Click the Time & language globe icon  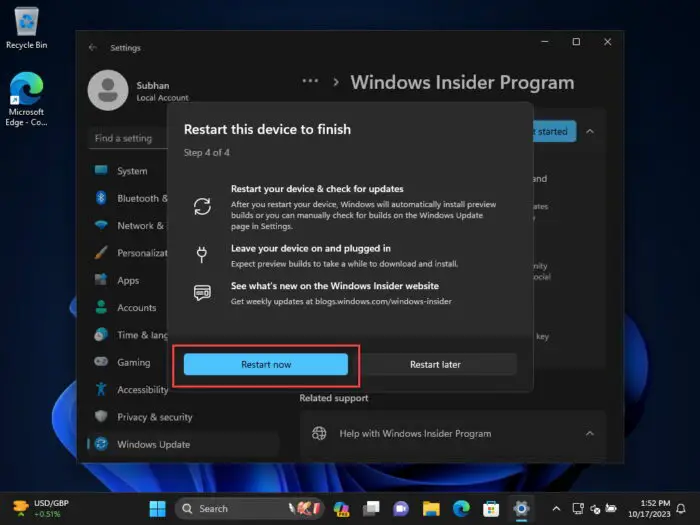[101, 334]
